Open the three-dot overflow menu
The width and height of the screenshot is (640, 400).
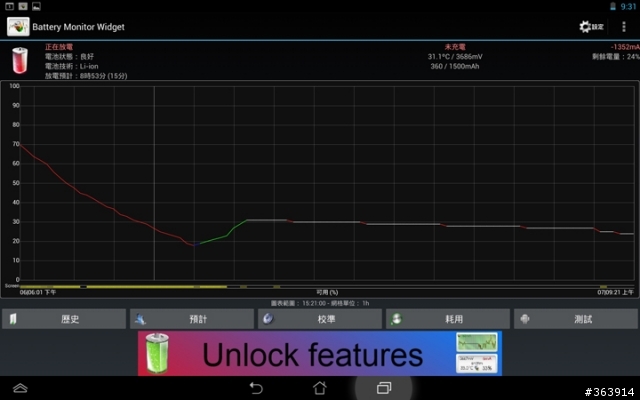(x=623, y=27)
